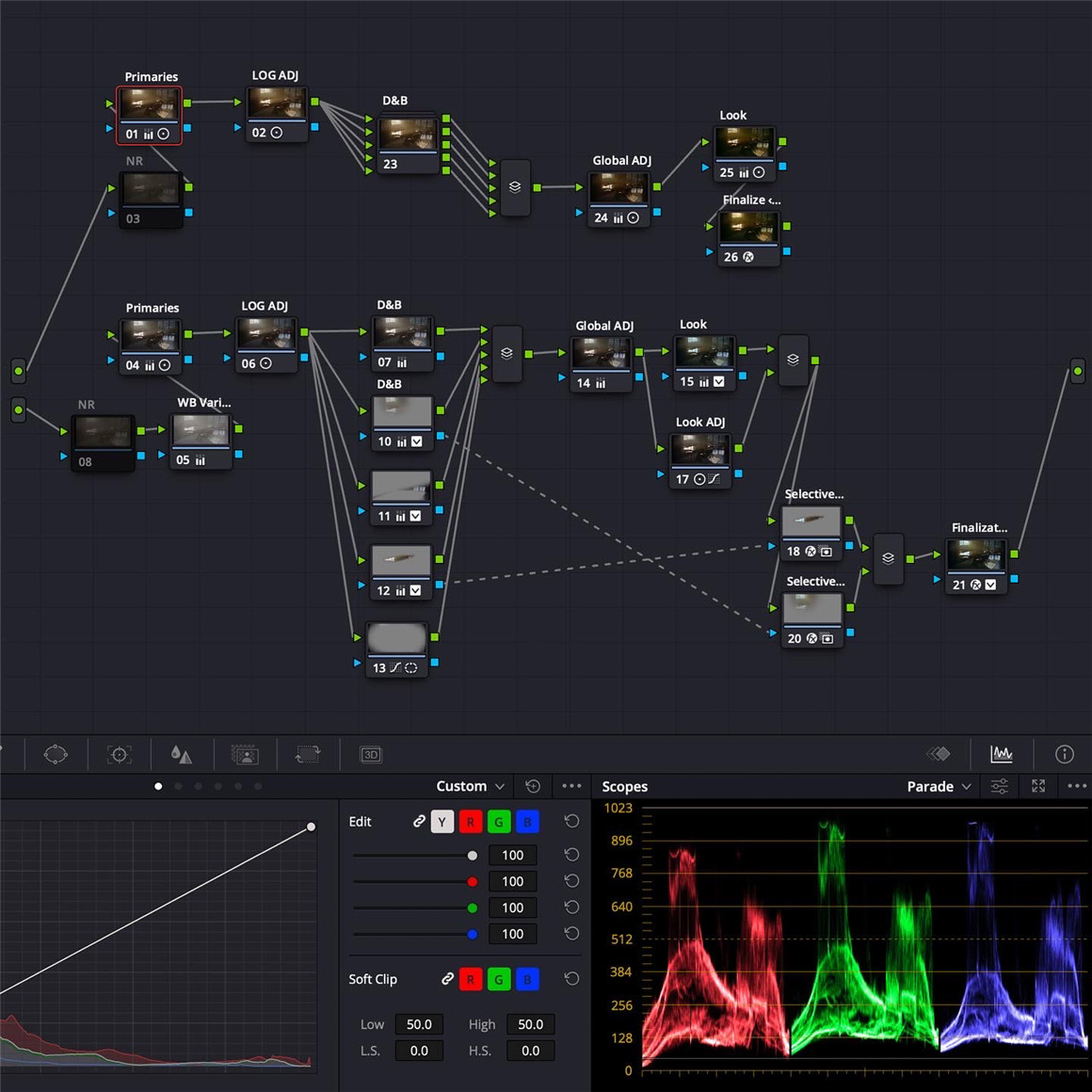Click the scopes expand icon
Image resolution: width=1092 pixels, height=1092 pixels.
click(x=1038, y=786)
